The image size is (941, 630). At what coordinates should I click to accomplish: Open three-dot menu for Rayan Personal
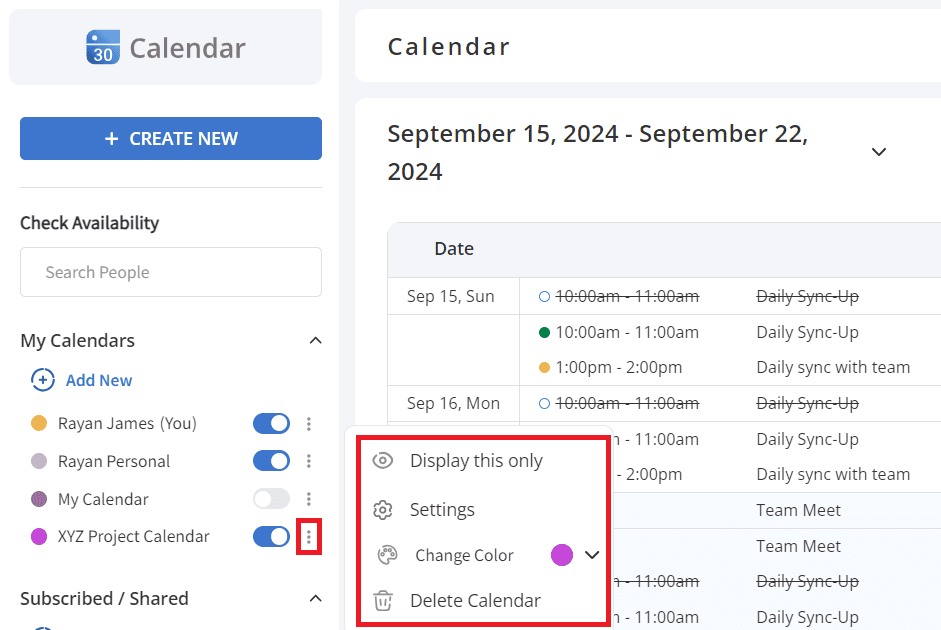pos(308,461)
